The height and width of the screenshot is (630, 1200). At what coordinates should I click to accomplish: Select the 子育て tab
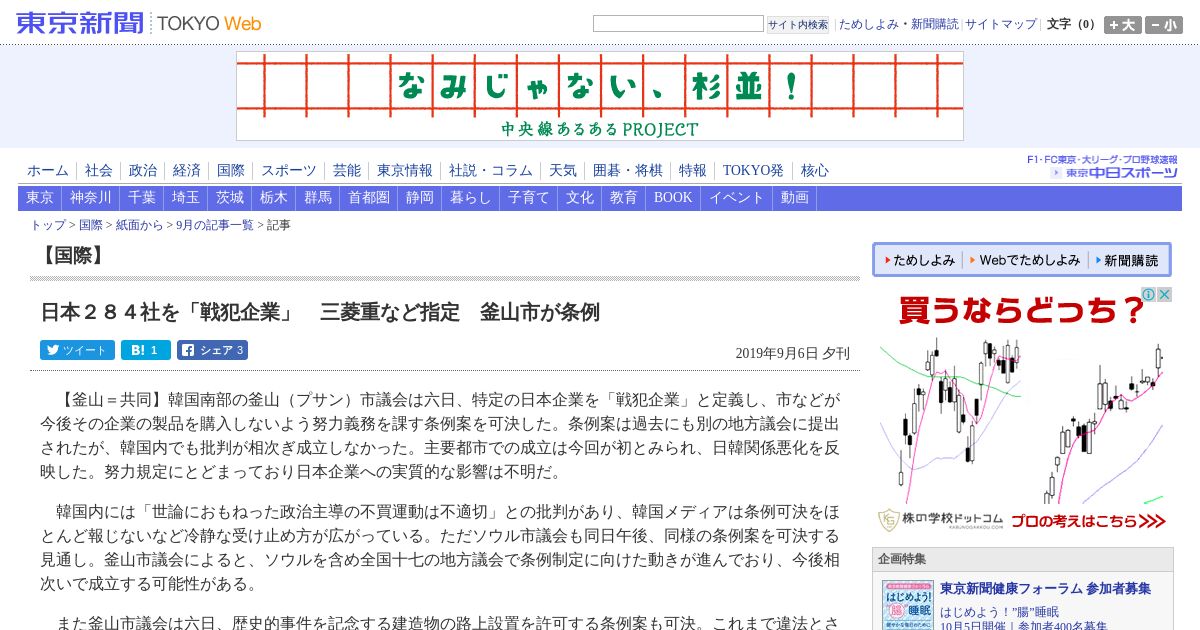529,198
